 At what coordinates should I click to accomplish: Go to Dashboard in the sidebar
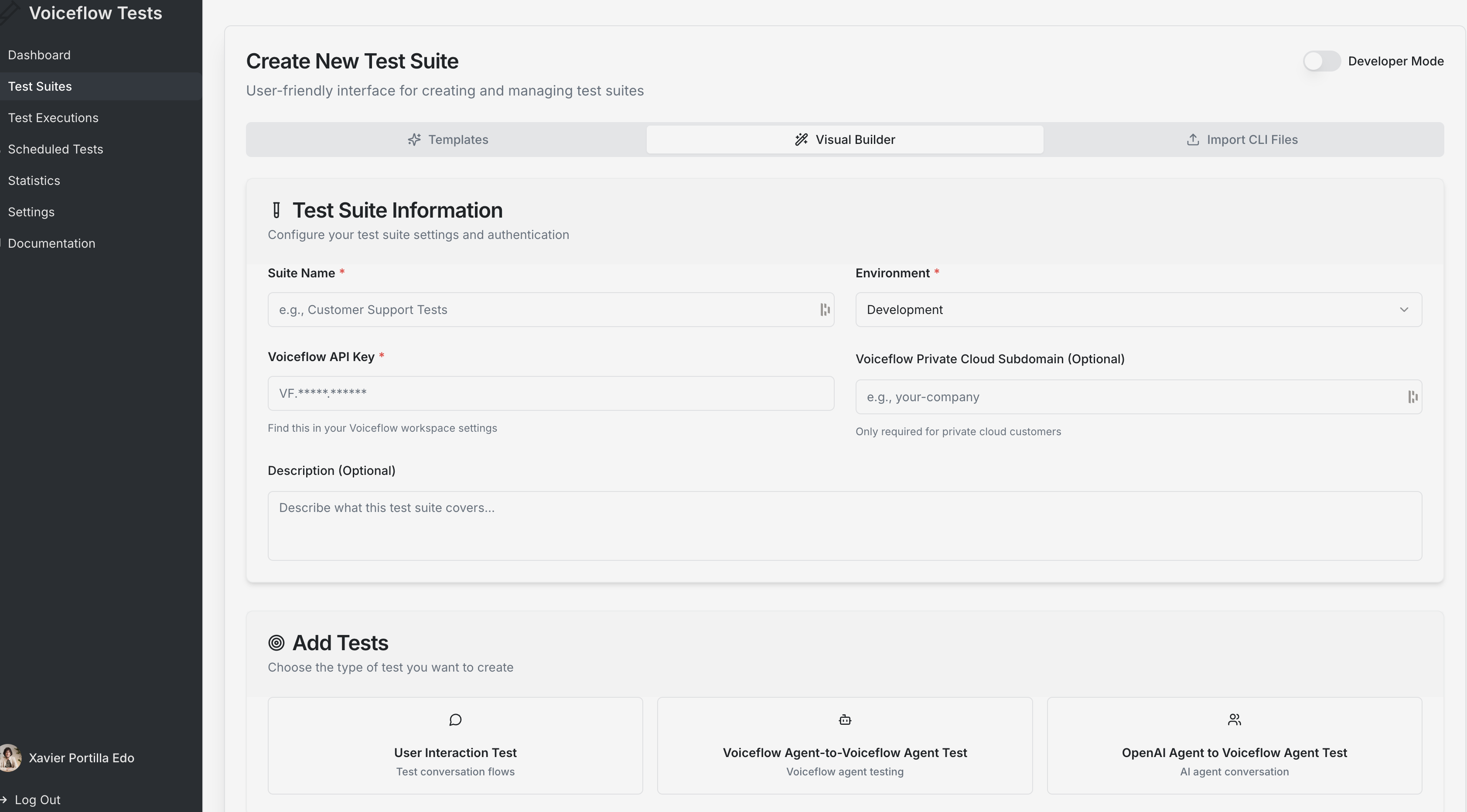coord(39,55)
